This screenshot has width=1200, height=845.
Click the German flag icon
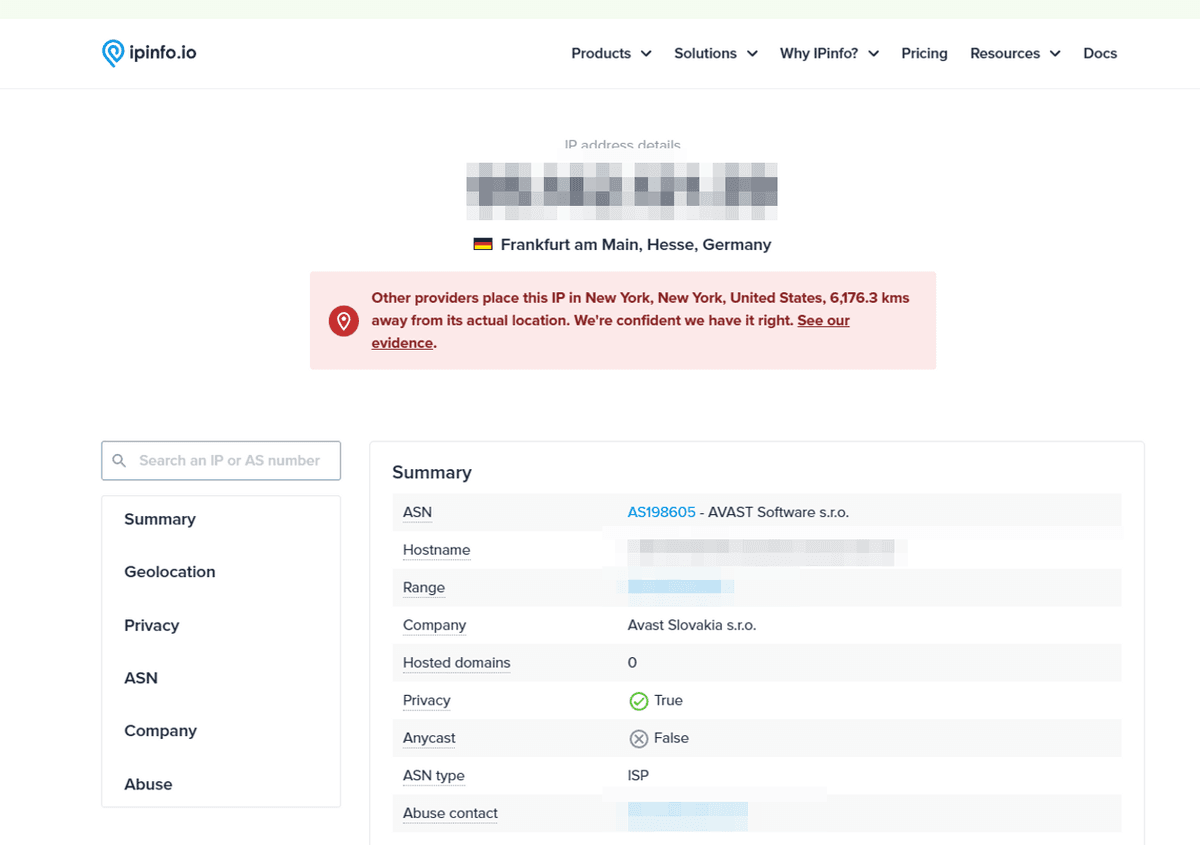point(483,244)
